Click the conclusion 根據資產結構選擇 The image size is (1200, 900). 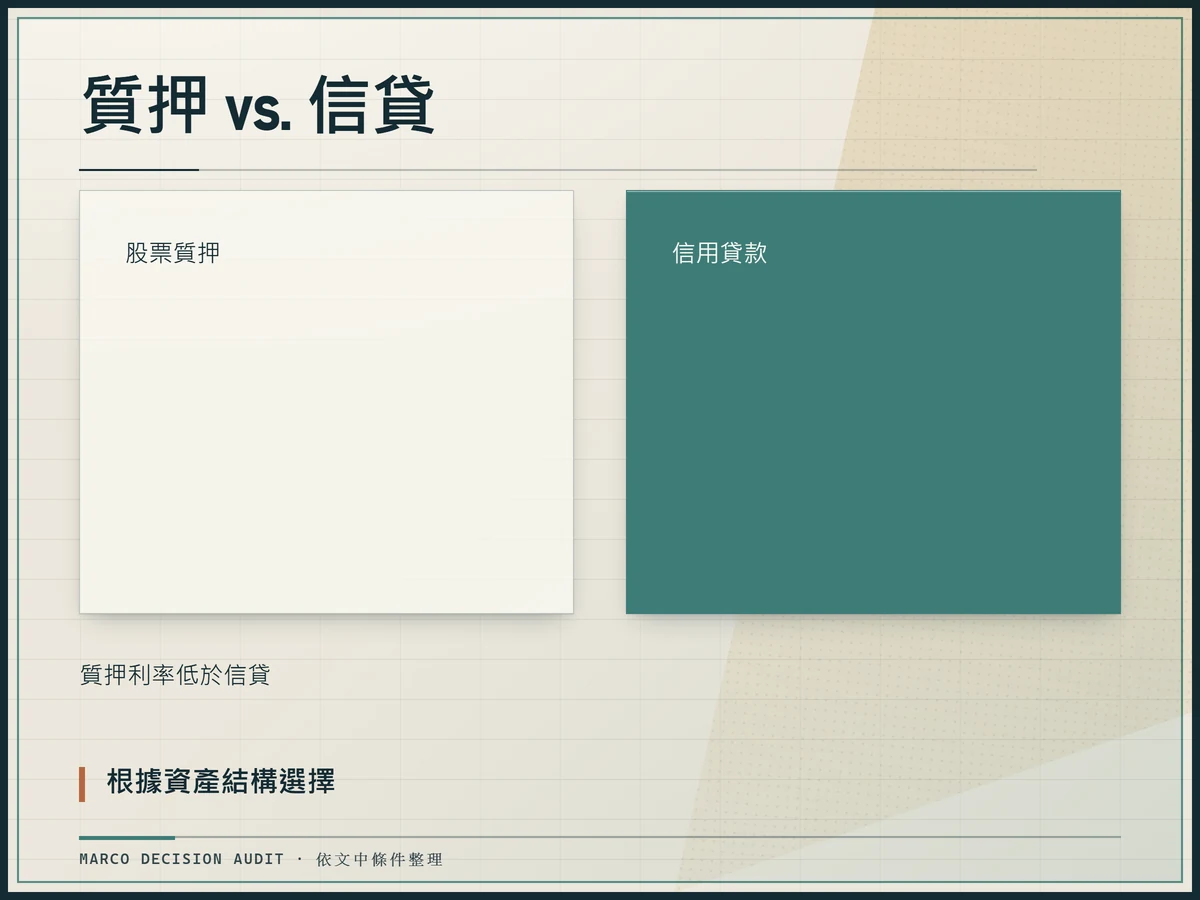221,782
